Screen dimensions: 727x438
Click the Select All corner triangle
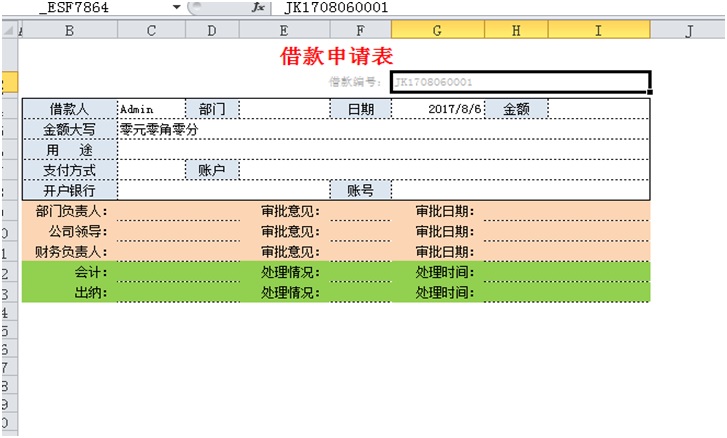pyautogui.click(x=10, y=30)
